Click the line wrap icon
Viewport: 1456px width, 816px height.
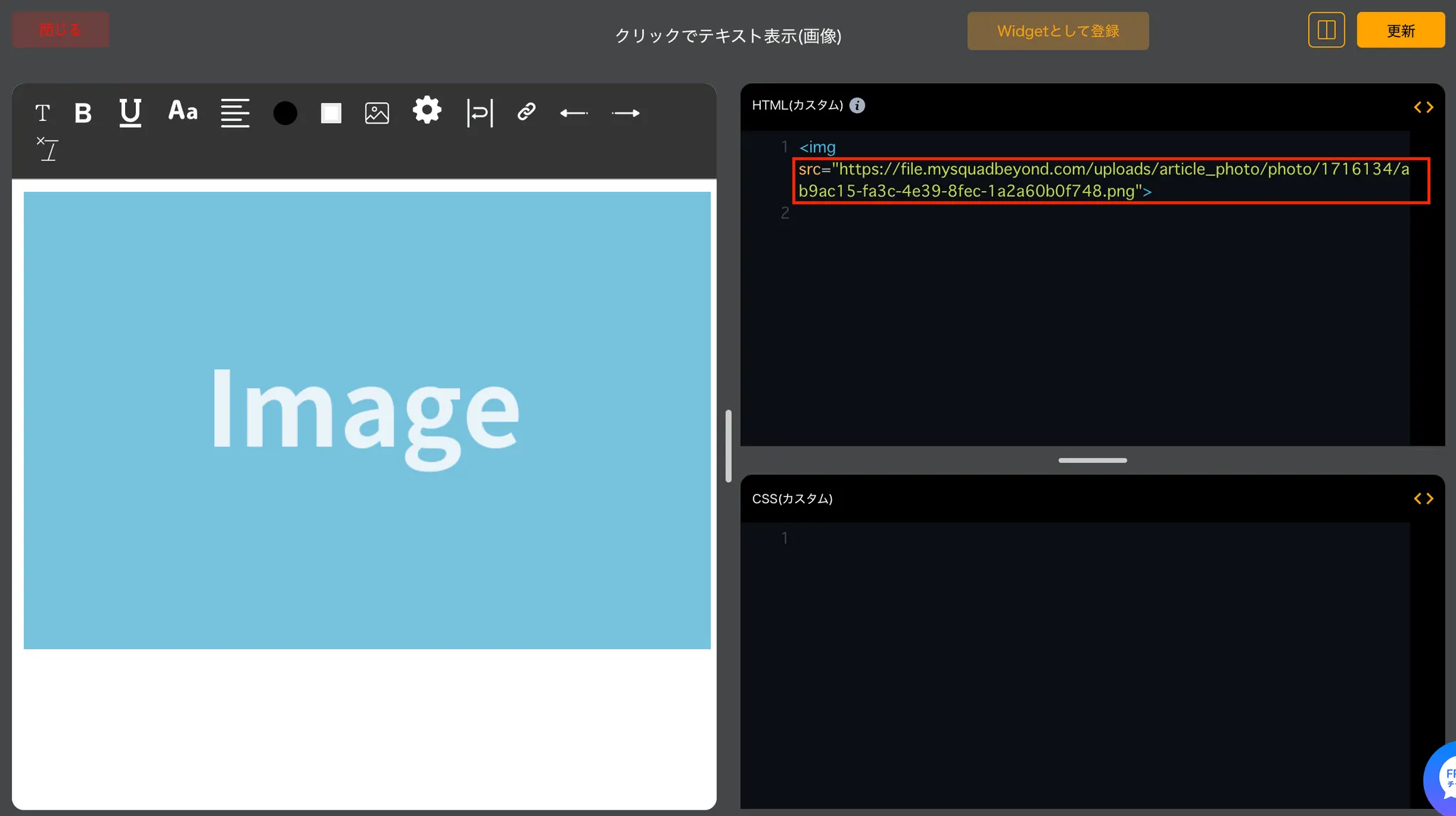[480, 112]
